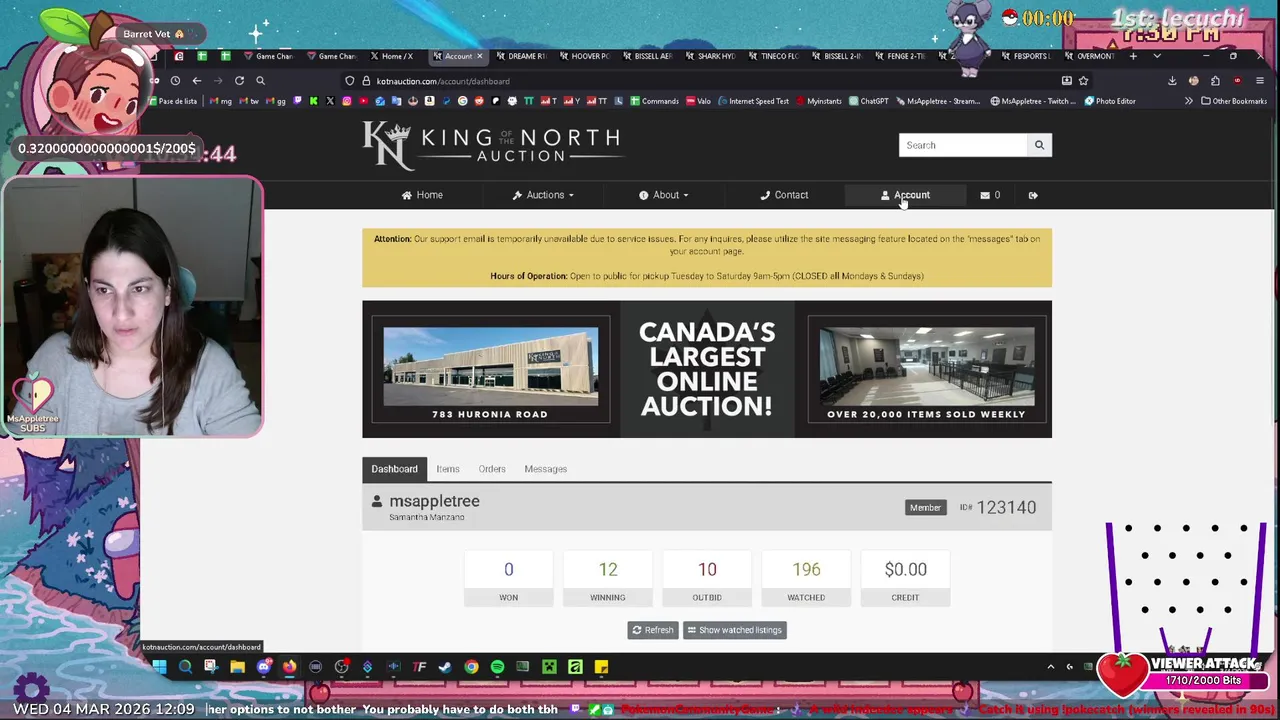Open the Photo Editor bookmark

(1109, 101)
